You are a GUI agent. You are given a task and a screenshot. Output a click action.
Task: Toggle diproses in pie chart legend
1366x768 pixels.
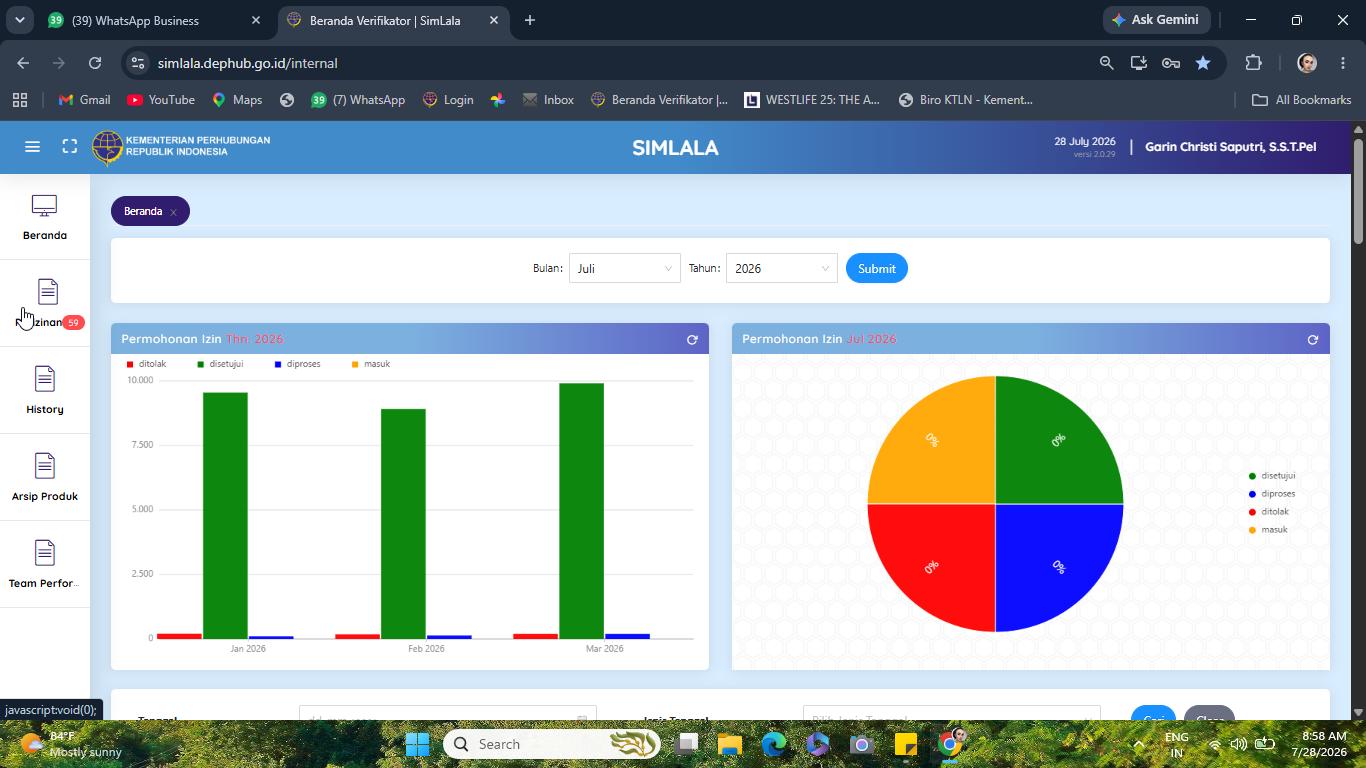tap(1272, 494)
